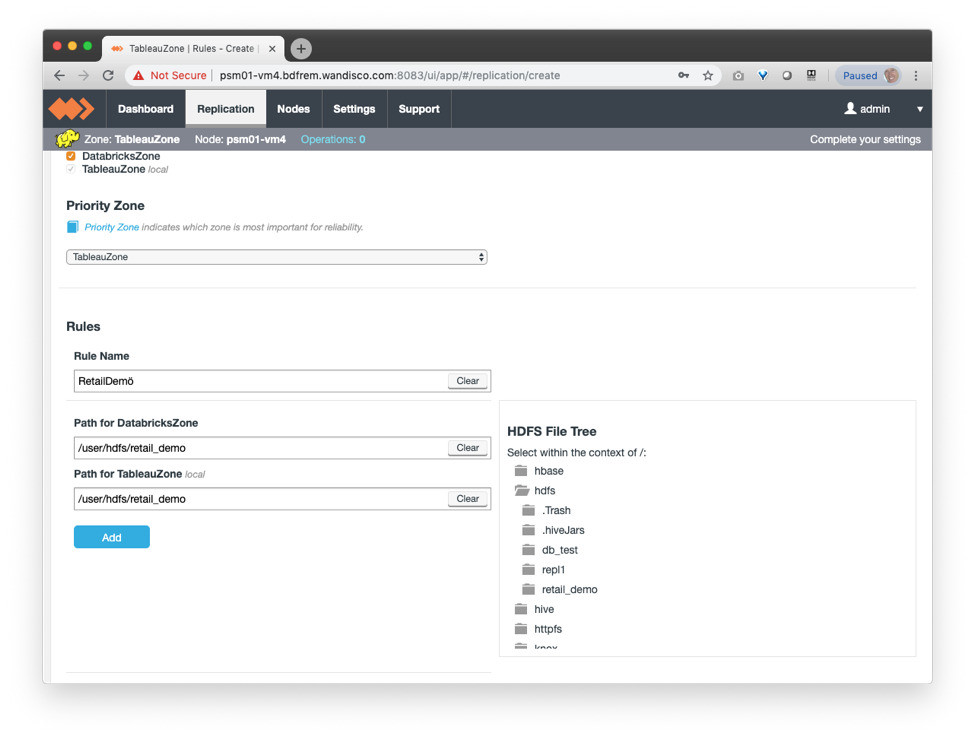Screen dimensions: 974x739
Task: Clear the Rule Name field
Action: [467, 381]
